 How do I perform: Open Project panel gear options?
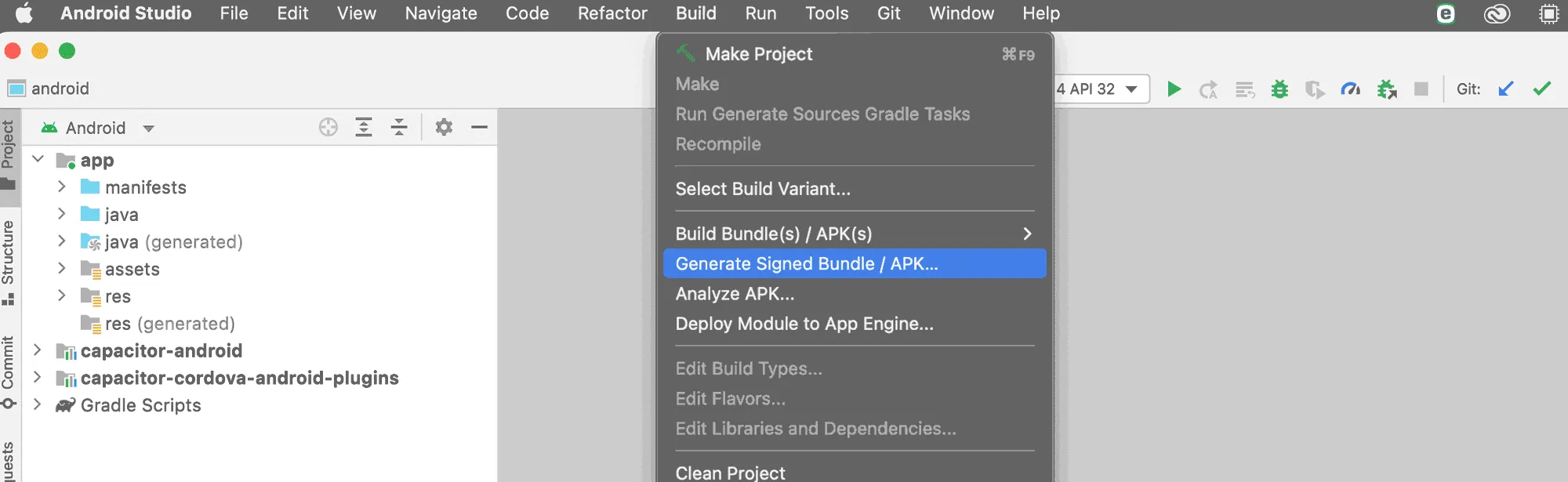click(x=444, y=128)
